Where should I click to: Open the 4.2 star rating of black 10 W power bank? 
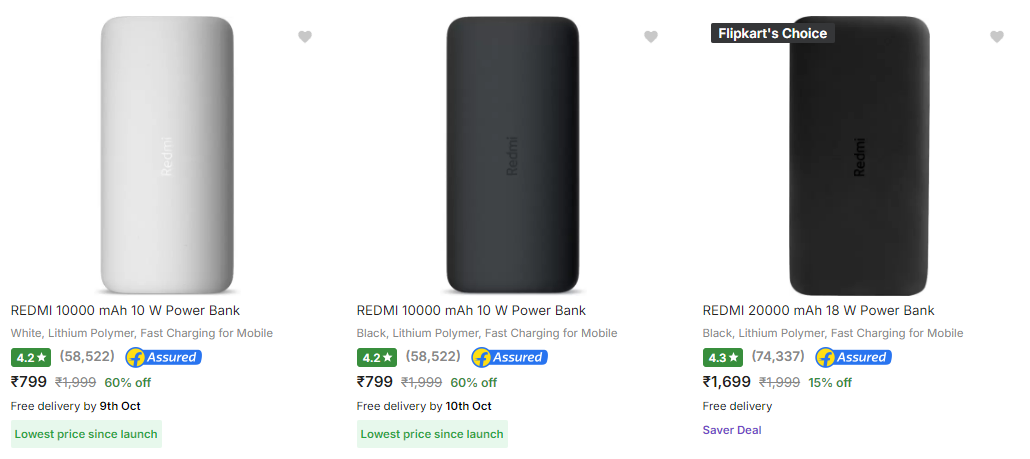[x=378, y=358]
